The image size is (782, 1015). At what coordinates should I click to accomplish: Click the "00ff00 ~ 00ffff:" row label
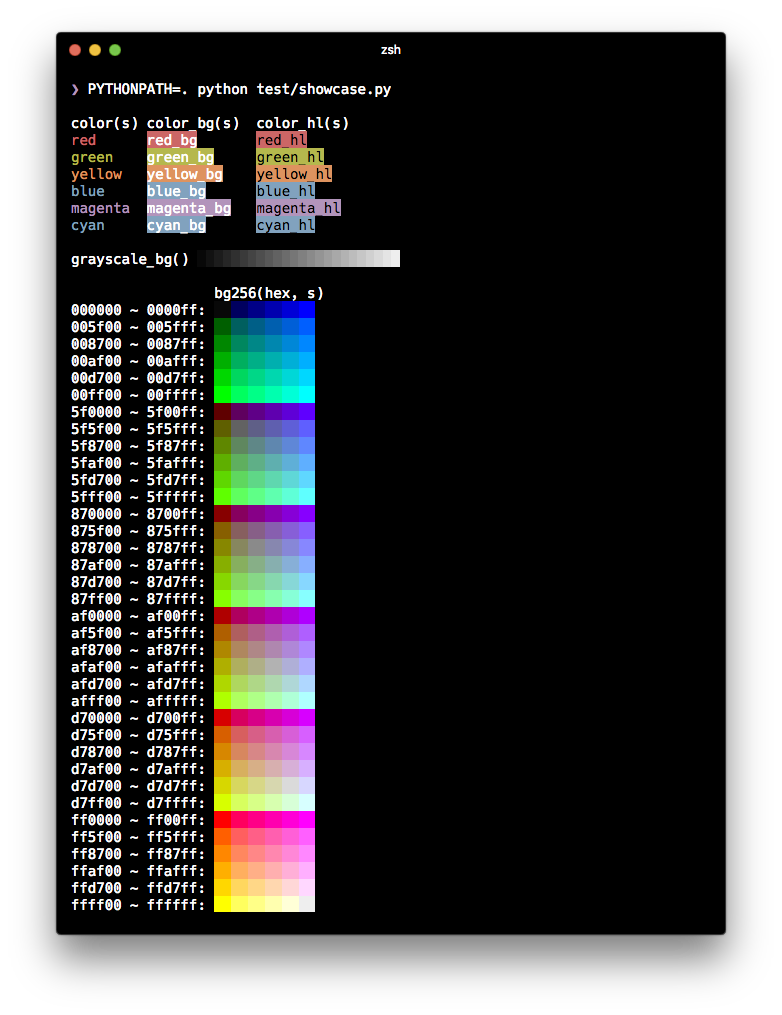[138, 395]
